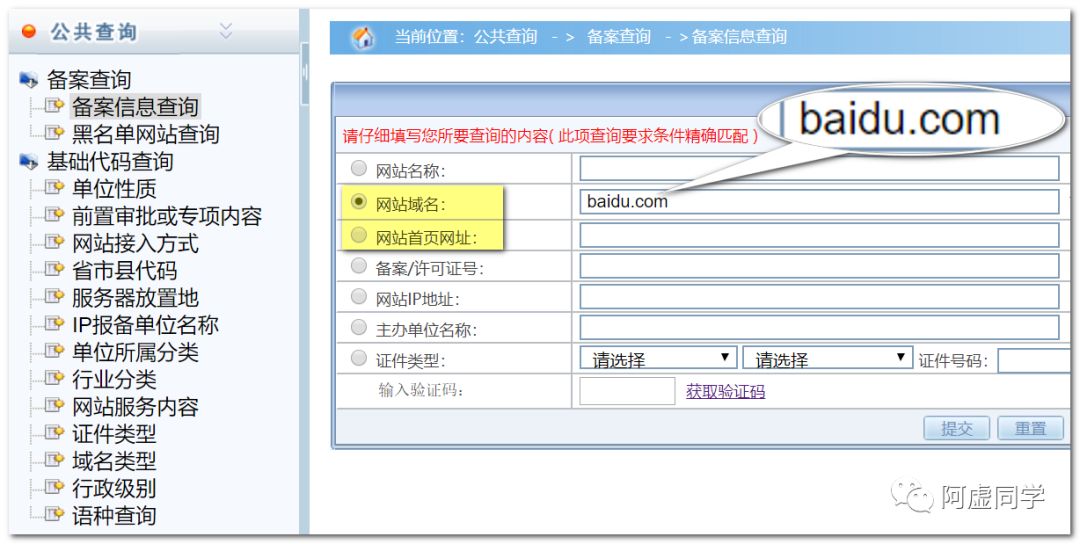The height and width of the screenshot is (544, 1080).
Task: Click the 提交 submit button
Action: 957,428
